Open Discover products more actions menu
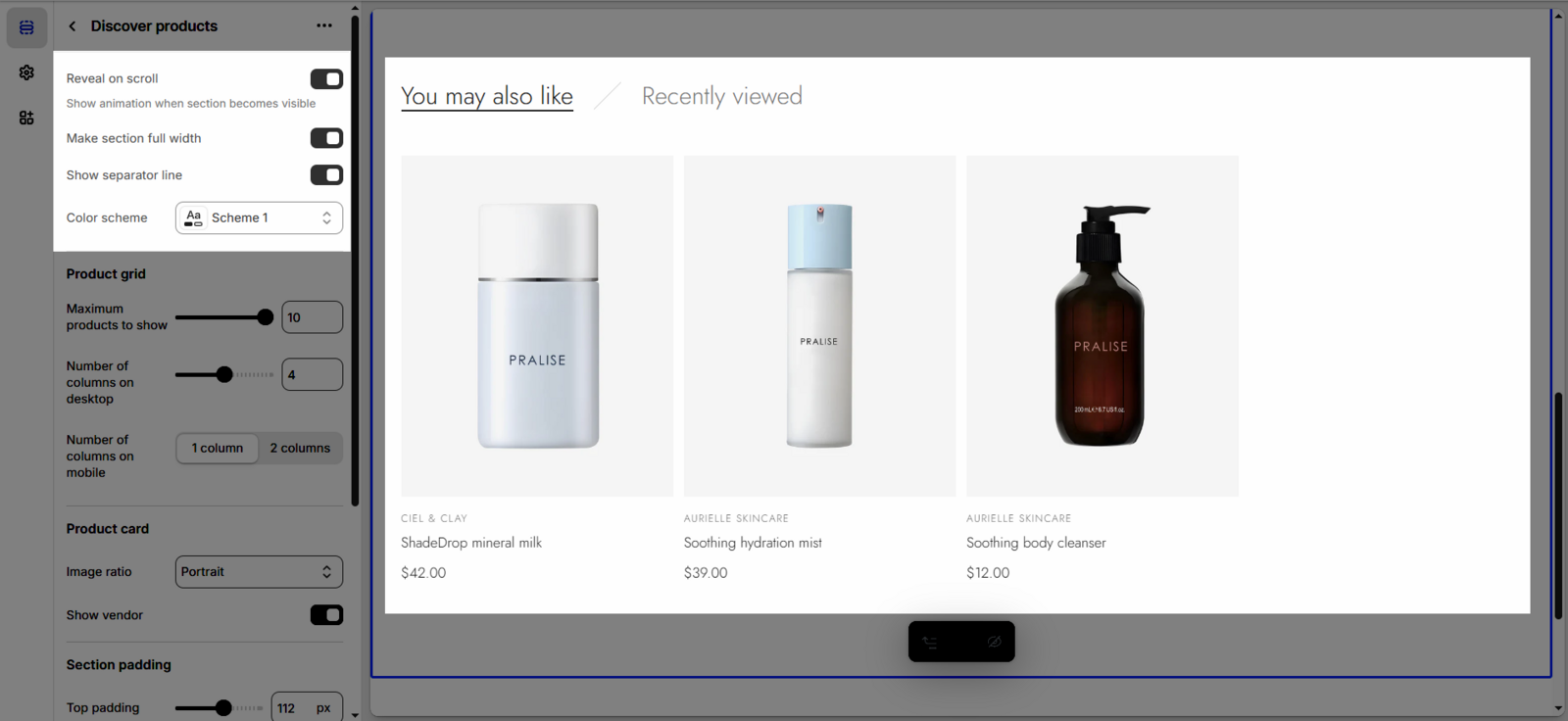This screenshot has height=721, width=1568. (x=324, y=26)
